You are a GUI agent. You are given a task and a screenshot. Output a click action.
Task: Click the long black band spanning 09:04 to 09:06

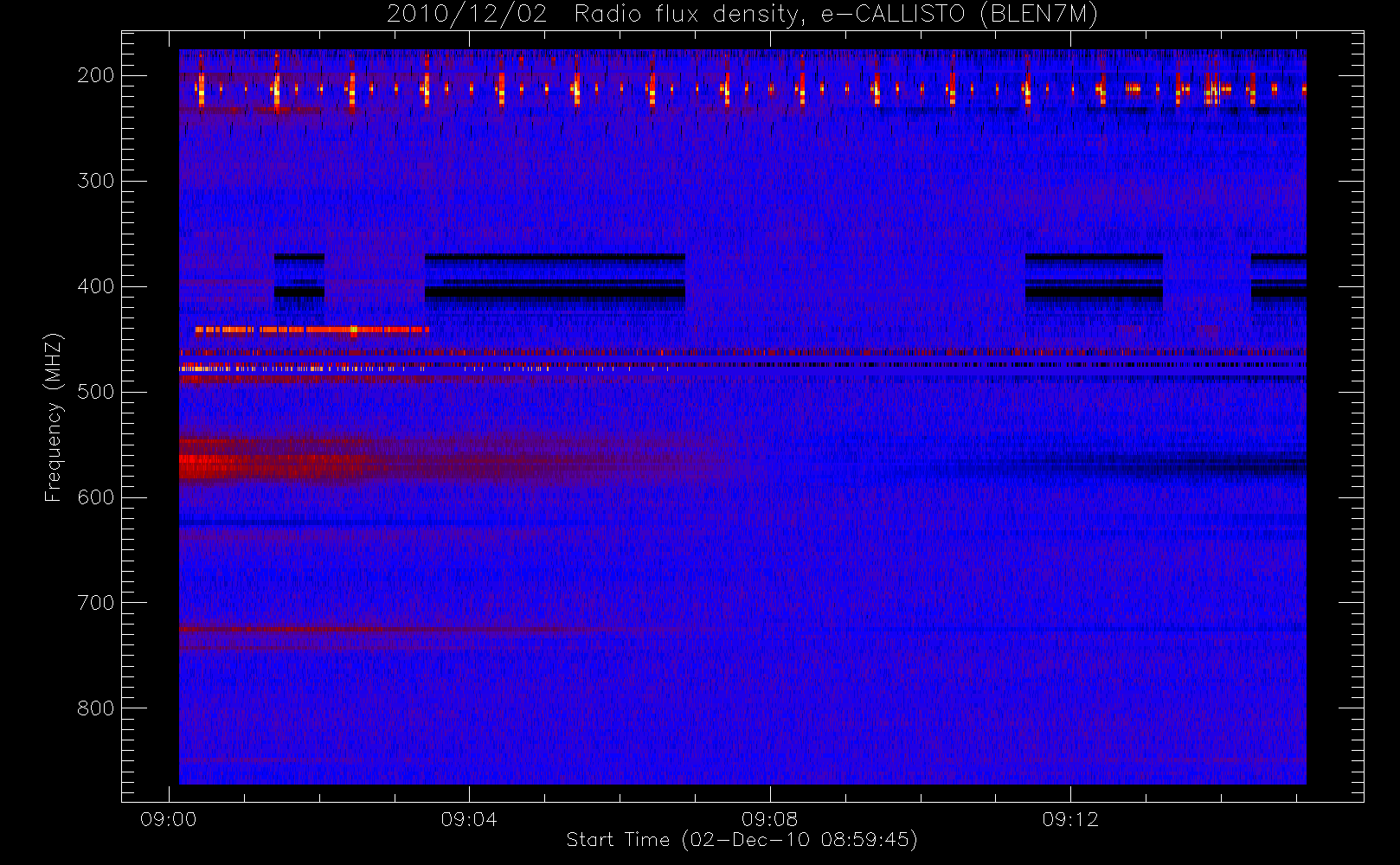555,292
